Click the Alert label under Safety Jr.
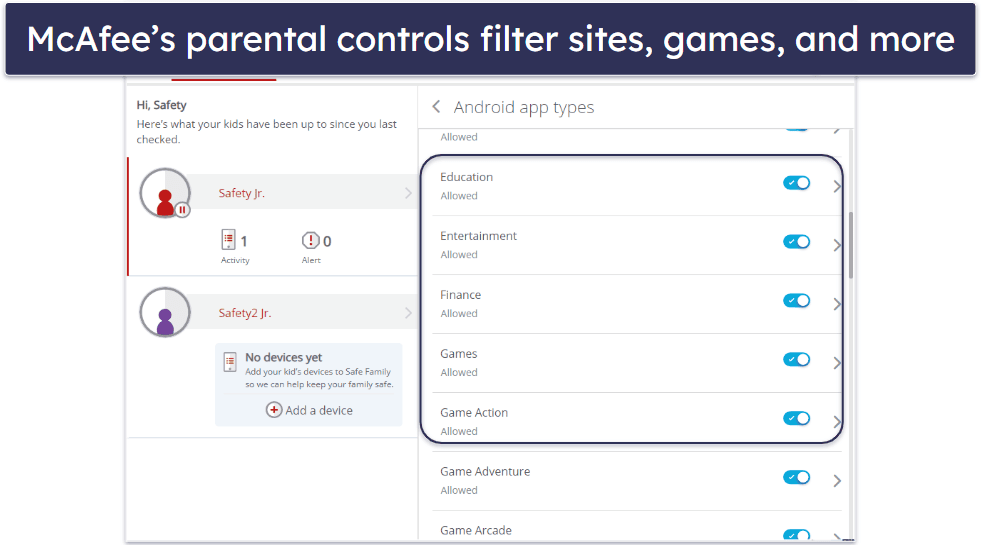Viewport: 981px width, 545px height. [x=311, y=260]
